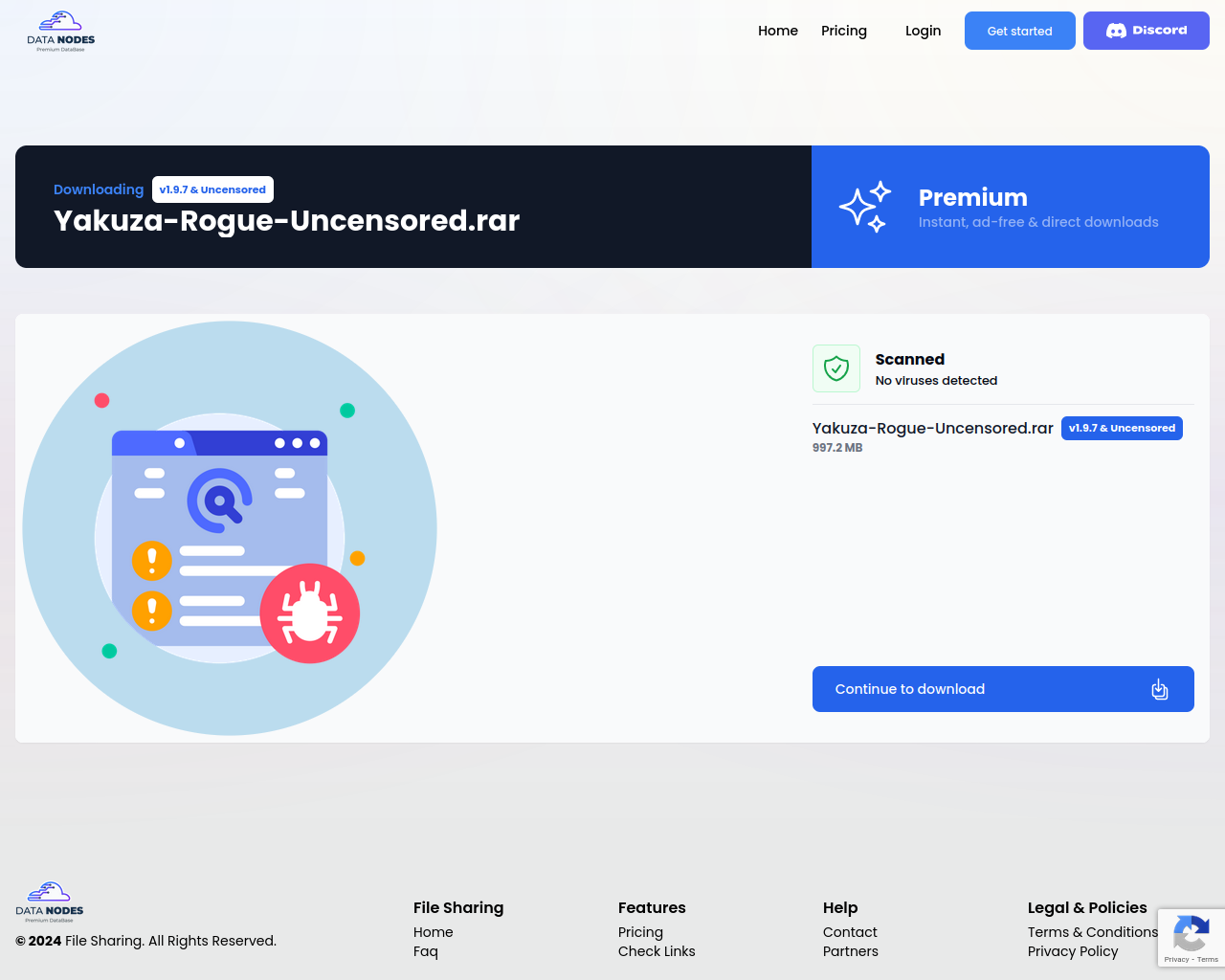Click the blue v1.9.7 & Uncensored tag near file size

(1122, 428)
